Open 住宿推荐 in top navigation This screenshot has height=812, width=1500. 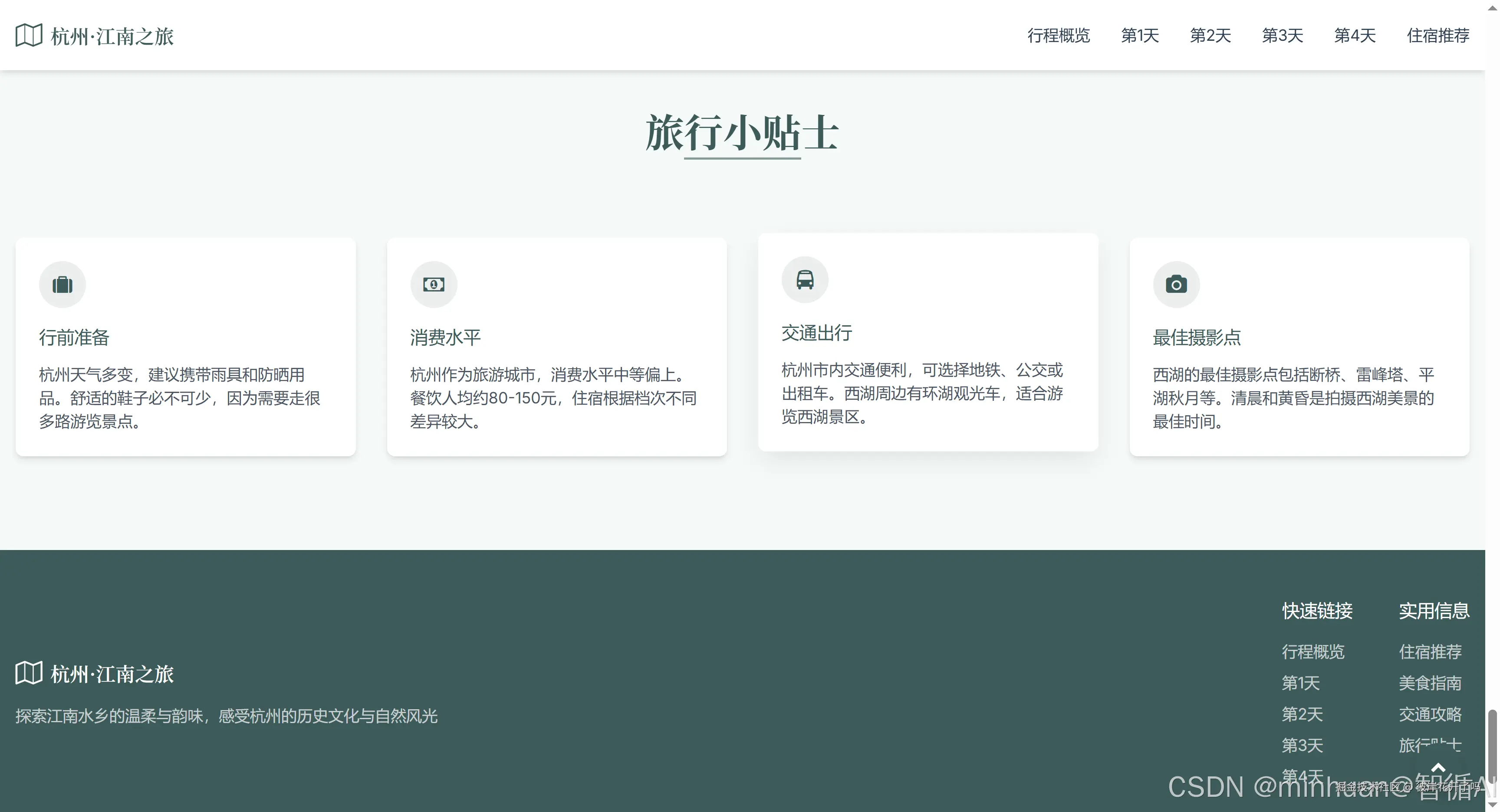[x=1437, y=36]
